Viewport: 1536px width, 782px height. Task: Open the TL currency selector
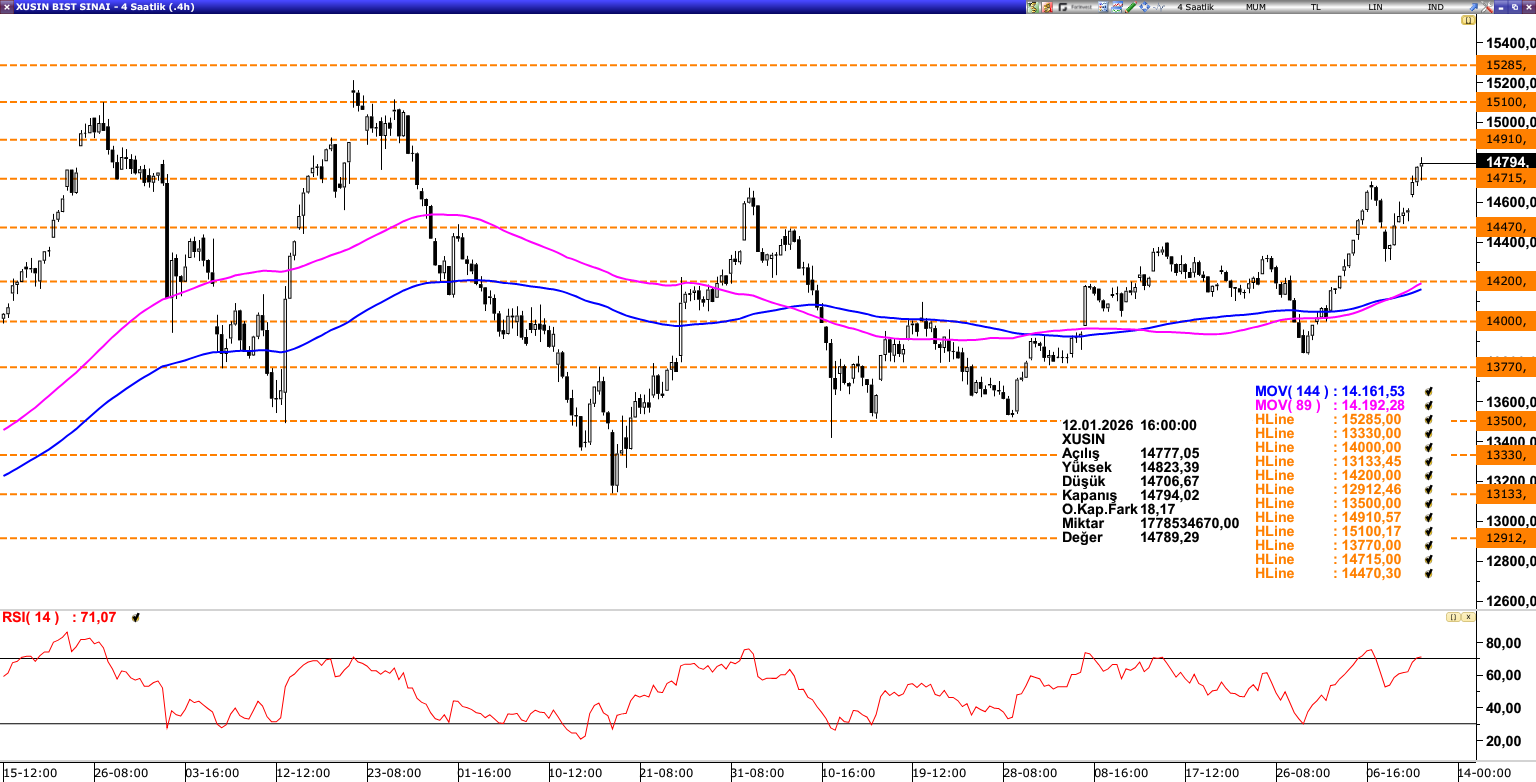click(x=1315, y=7)
